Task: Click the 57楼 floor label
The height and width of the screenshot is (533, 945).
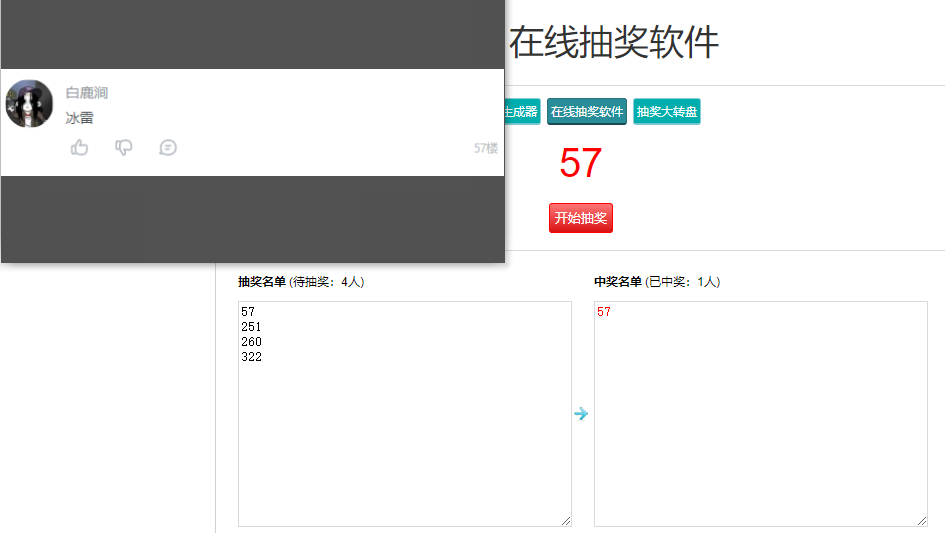Action: point(486,148)
